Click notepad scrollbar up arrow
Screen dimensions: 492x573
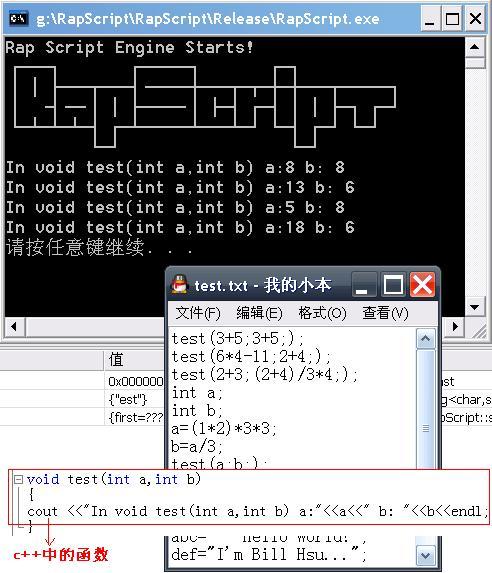click(x=425, y=338)
